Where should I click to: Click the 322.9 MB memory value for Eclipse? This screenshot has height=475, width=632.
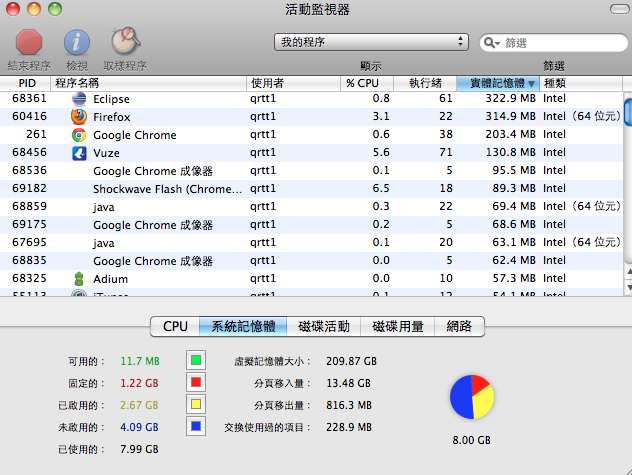click(510, 98)
